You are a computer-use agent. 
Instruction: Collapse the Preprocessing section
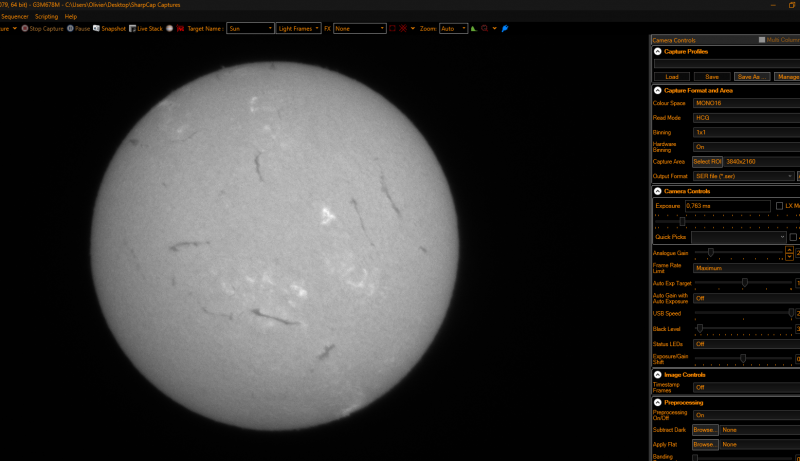658,402
